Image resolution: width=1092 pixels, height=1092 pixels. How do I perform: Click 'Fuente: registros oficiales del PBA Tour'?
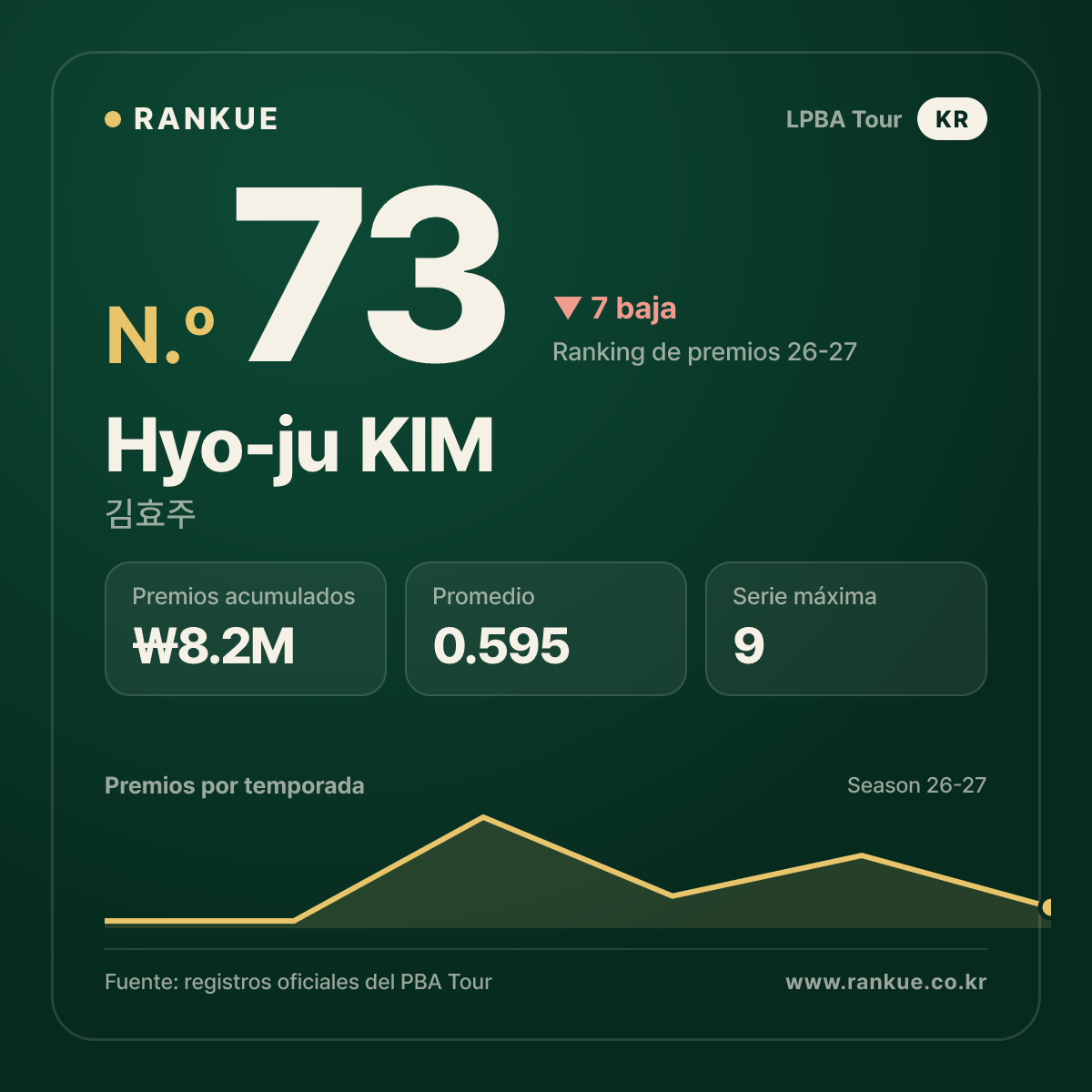click(298, 982)
